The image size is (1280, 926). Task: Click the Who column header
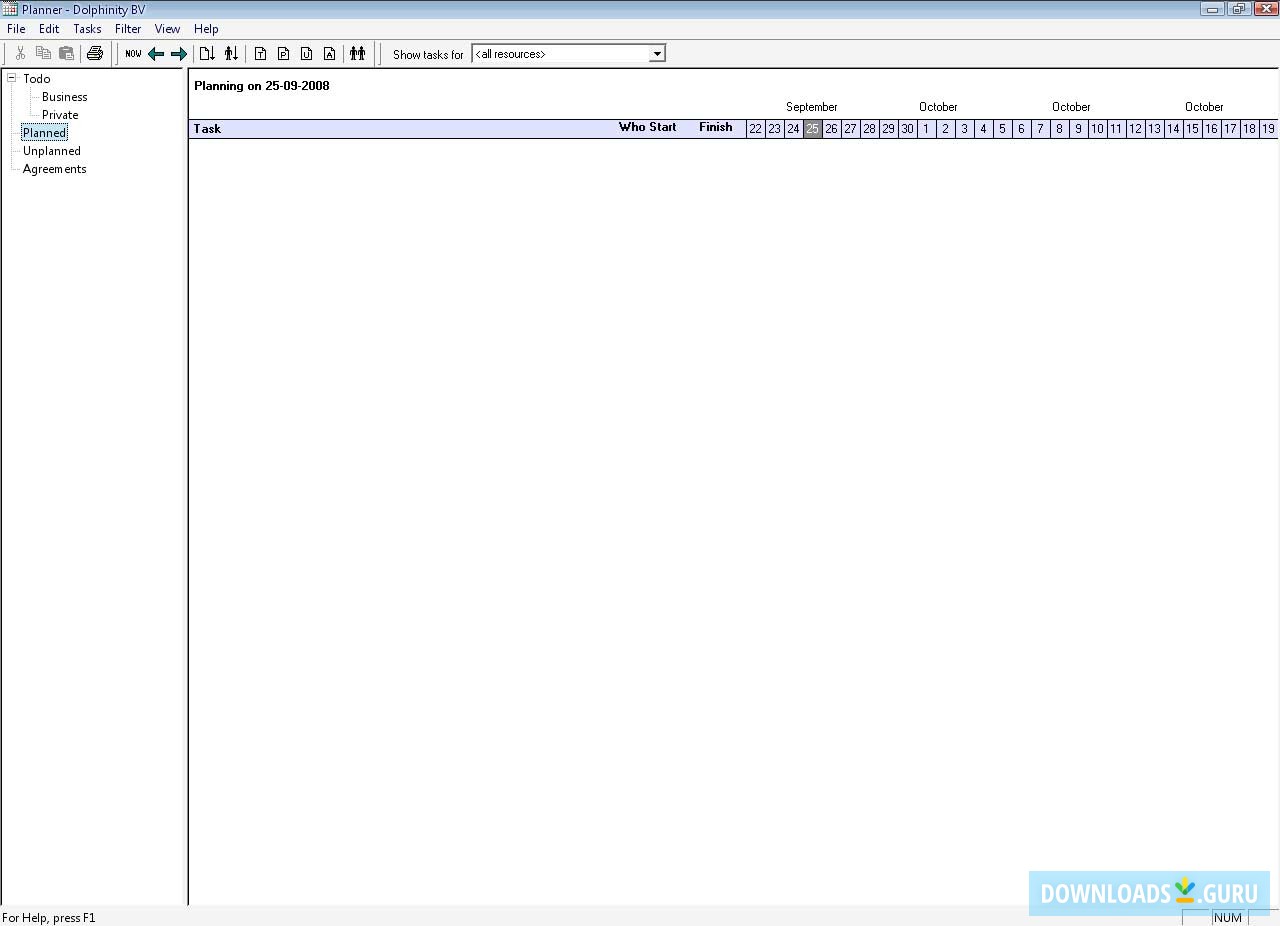pyautogui.click(x=632, y=127)
